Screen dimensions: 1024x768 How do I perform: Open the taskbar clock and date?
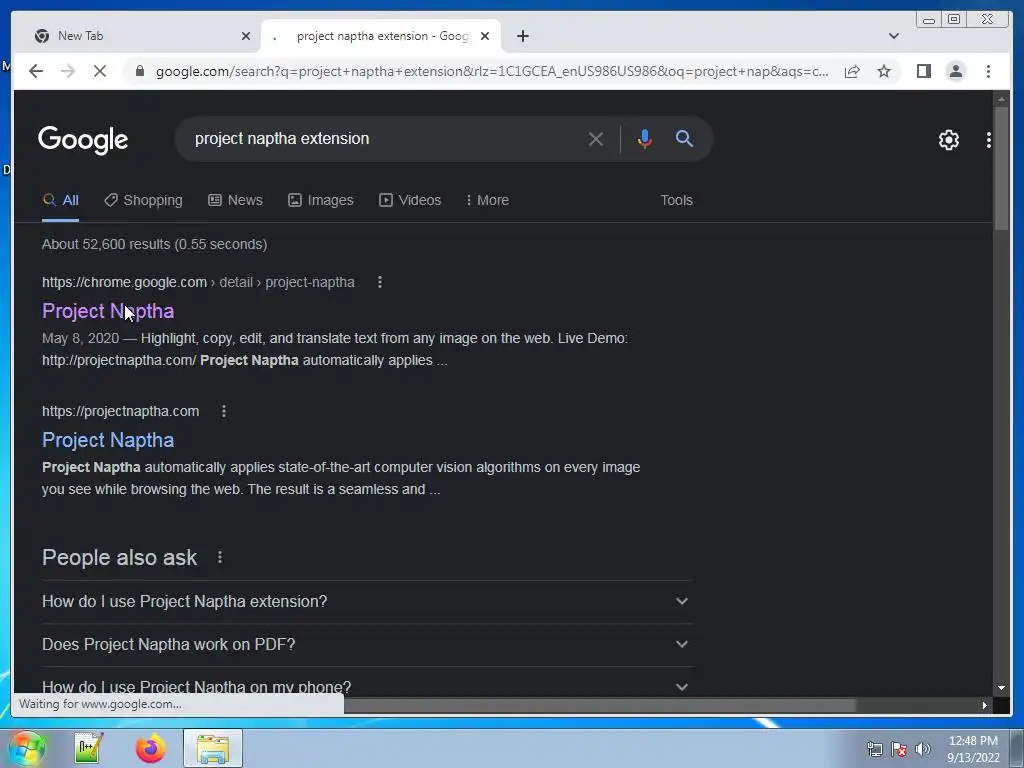(973, 749)
